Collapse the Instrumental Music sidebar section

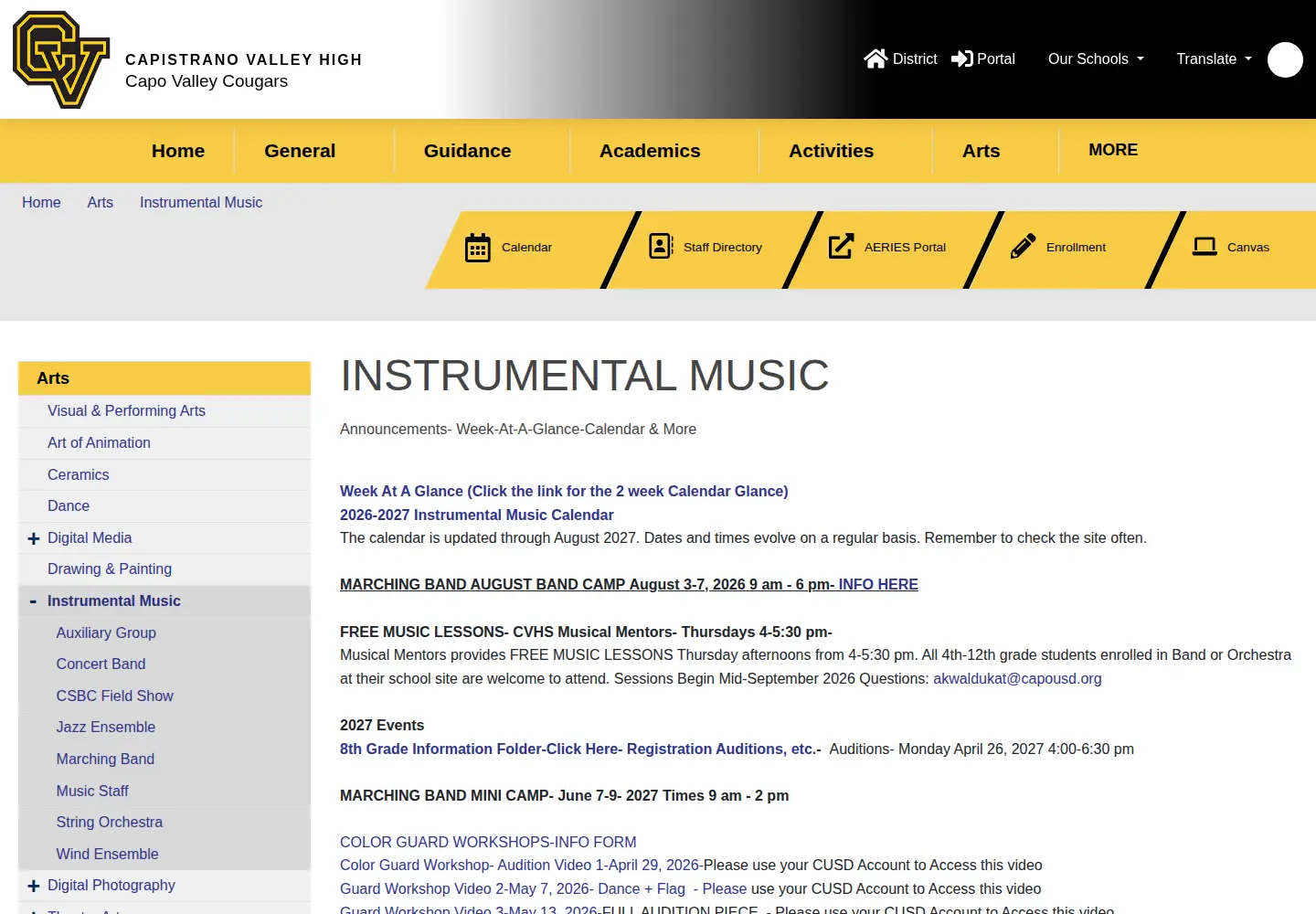(x=33, y=601)
